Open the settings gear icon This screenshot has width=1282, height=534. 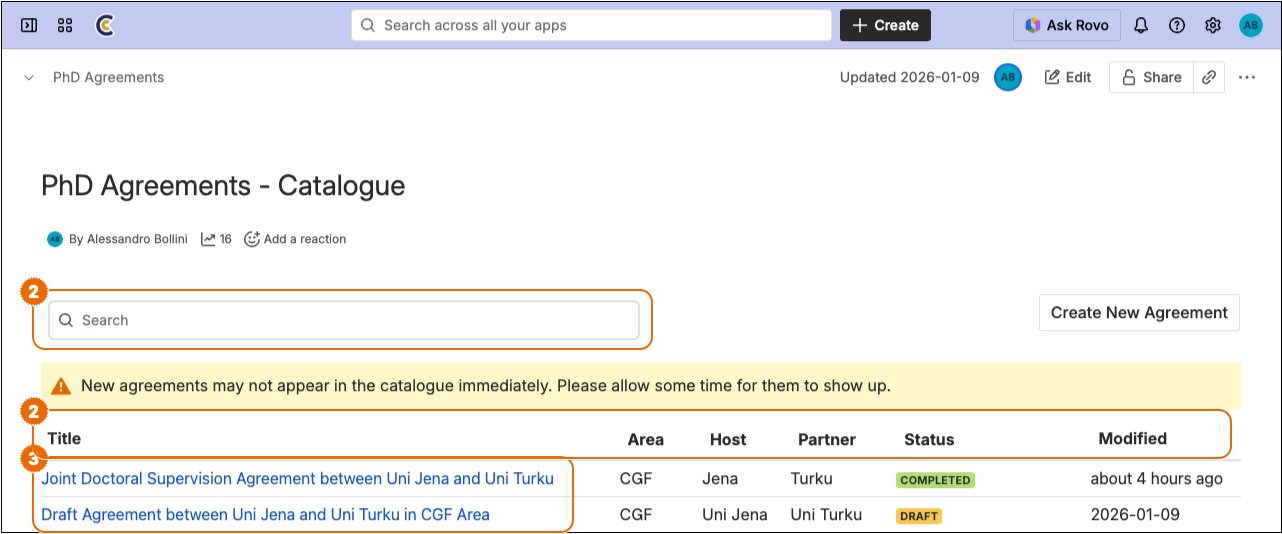pyautogui.click(x=1213, y=25)
